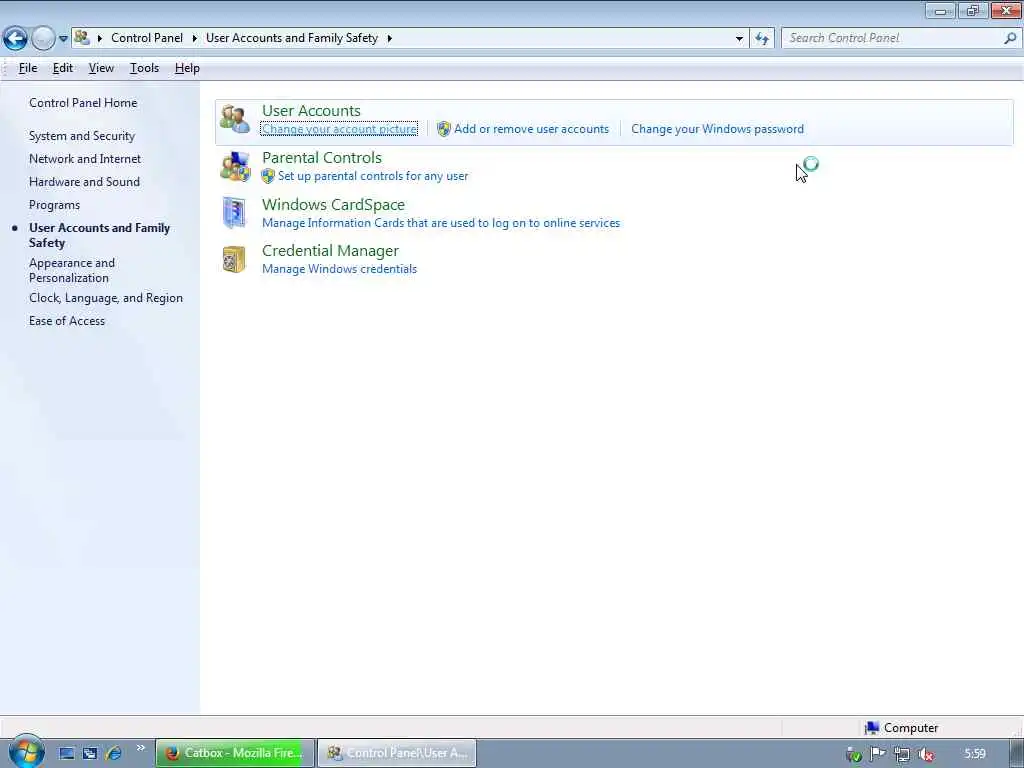Viewport: 1024px width, 768px height.
Task: Minimize the Control Panel window
Action: [940, 10]
